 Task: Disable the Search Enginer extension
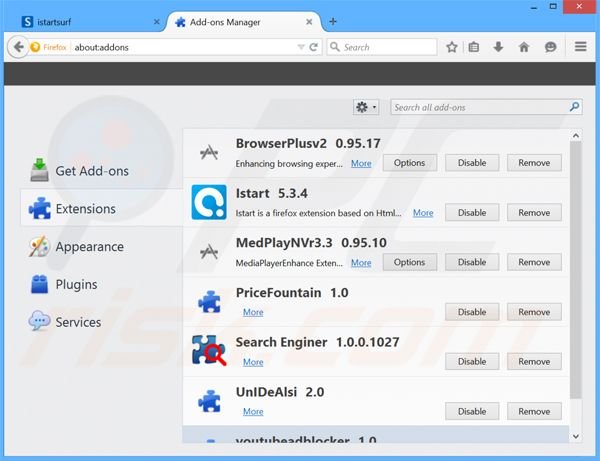click(472, 362)
